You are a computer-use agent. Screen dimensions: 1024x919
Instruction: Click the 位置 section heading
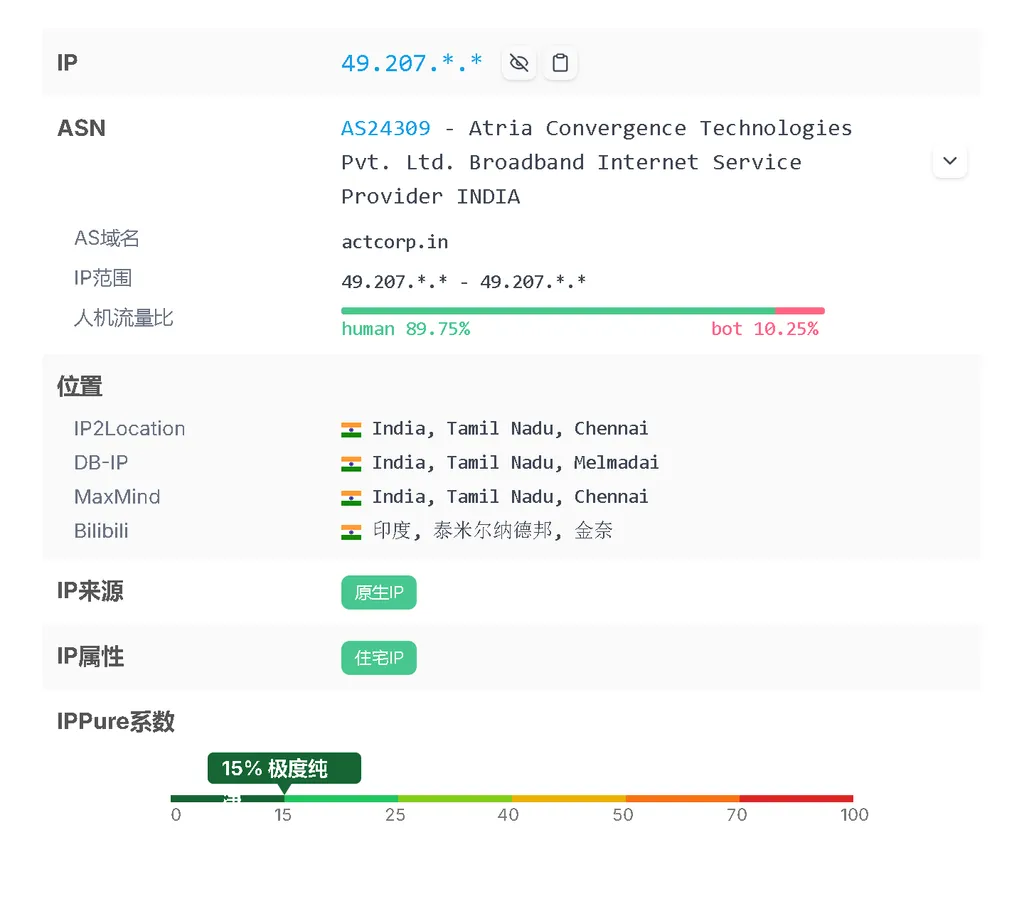(79, 385)
